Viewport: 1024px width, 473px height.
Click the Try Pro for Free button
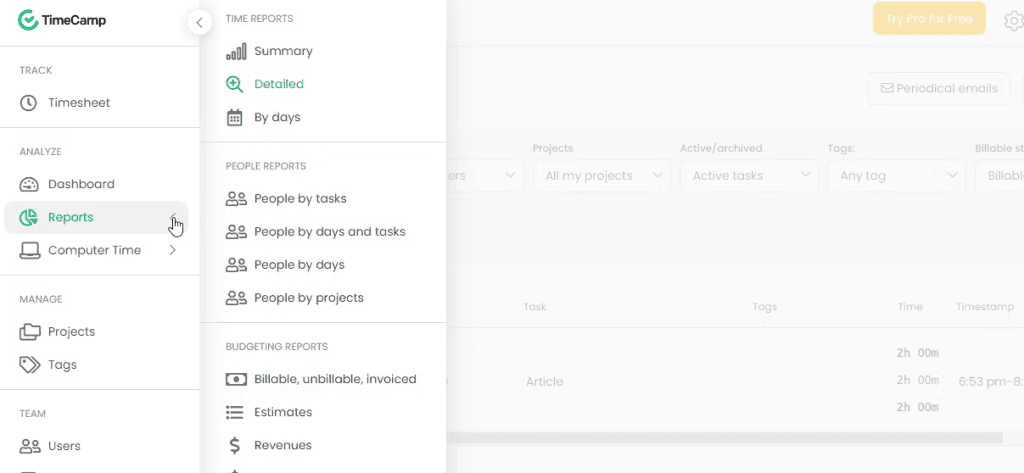[929, 19]
